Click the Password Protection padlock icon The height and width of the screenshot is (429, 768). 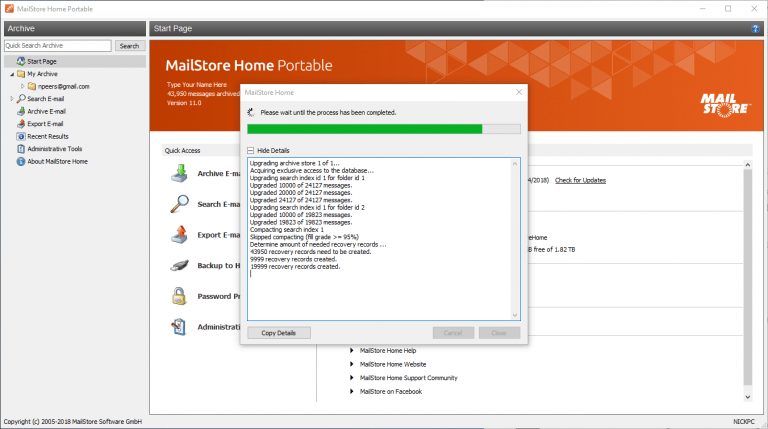[179, 296]
